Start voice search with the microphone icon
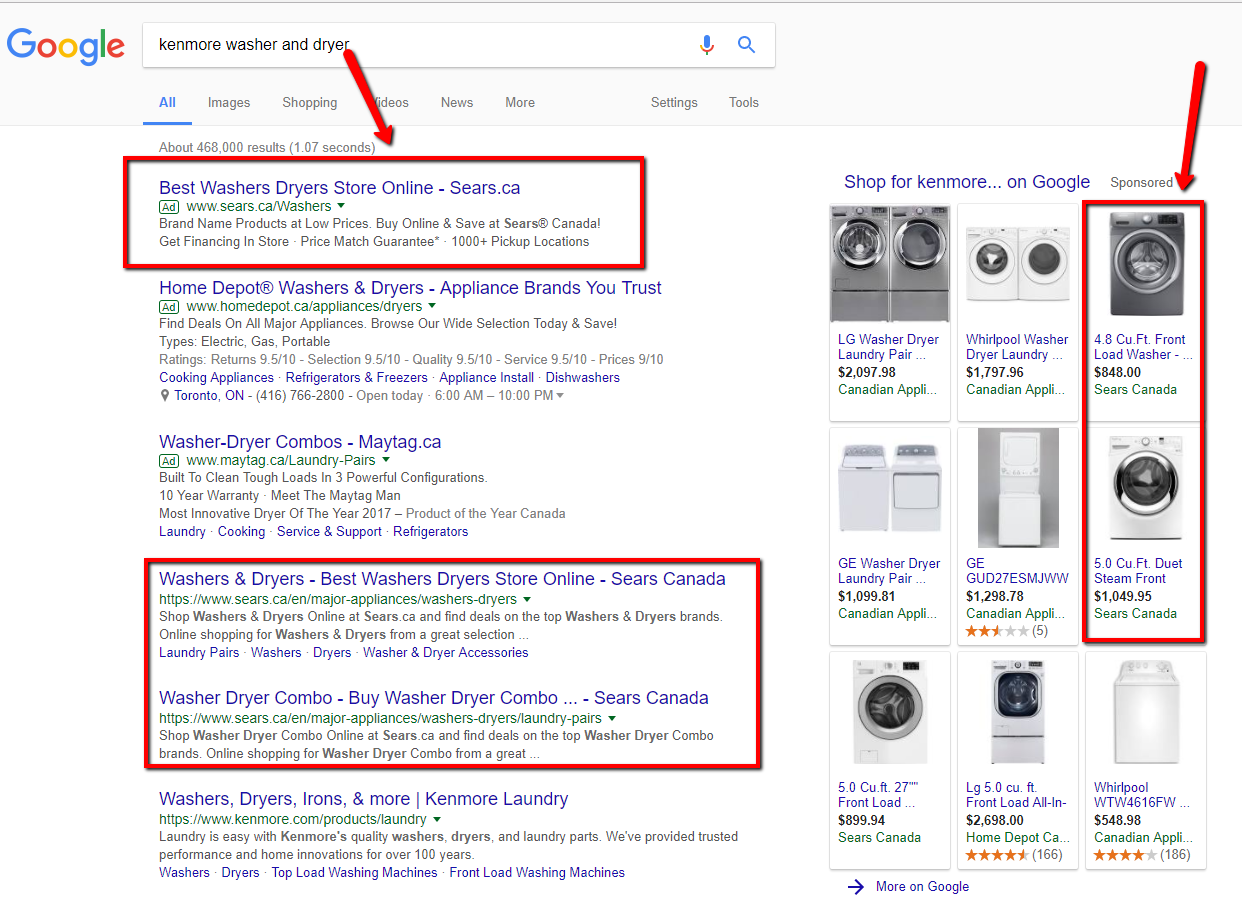1242x905 pixels. (x=707, y=45)
